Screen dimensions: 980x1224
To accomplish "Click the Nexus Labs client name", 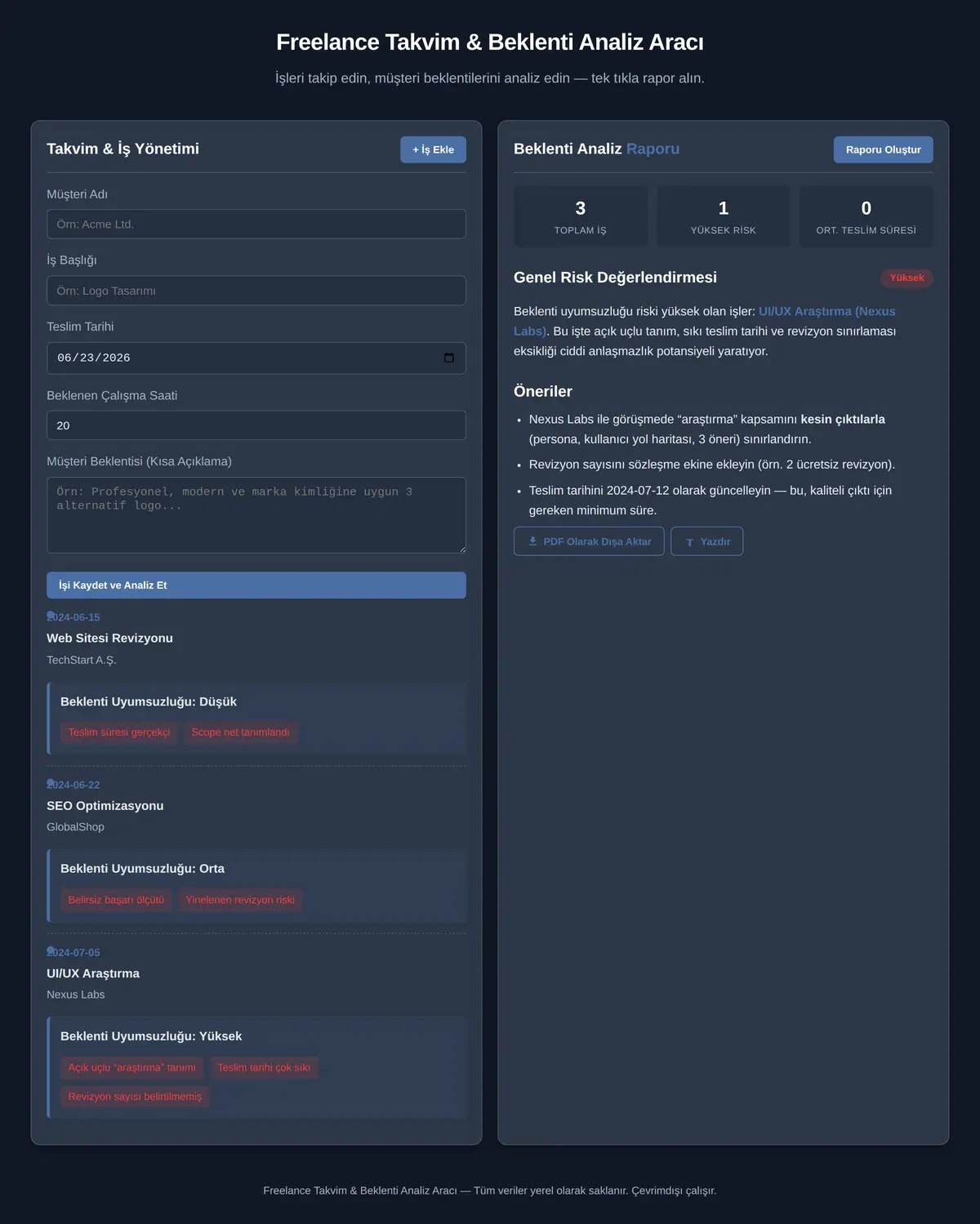I will (x=75, y=995).
